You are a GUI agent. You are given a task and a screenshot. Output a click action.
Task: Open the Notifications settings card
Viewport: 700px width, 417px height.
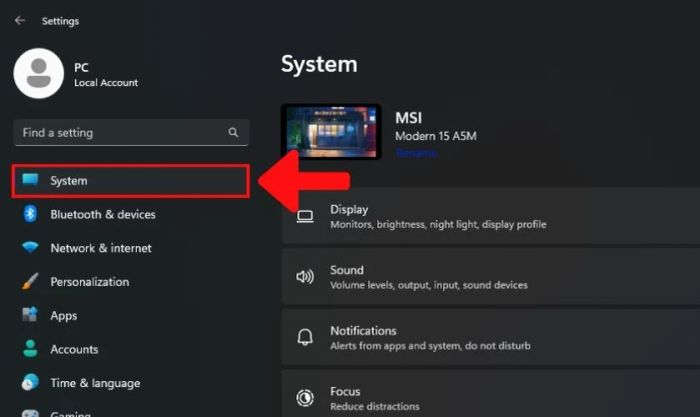491,338
